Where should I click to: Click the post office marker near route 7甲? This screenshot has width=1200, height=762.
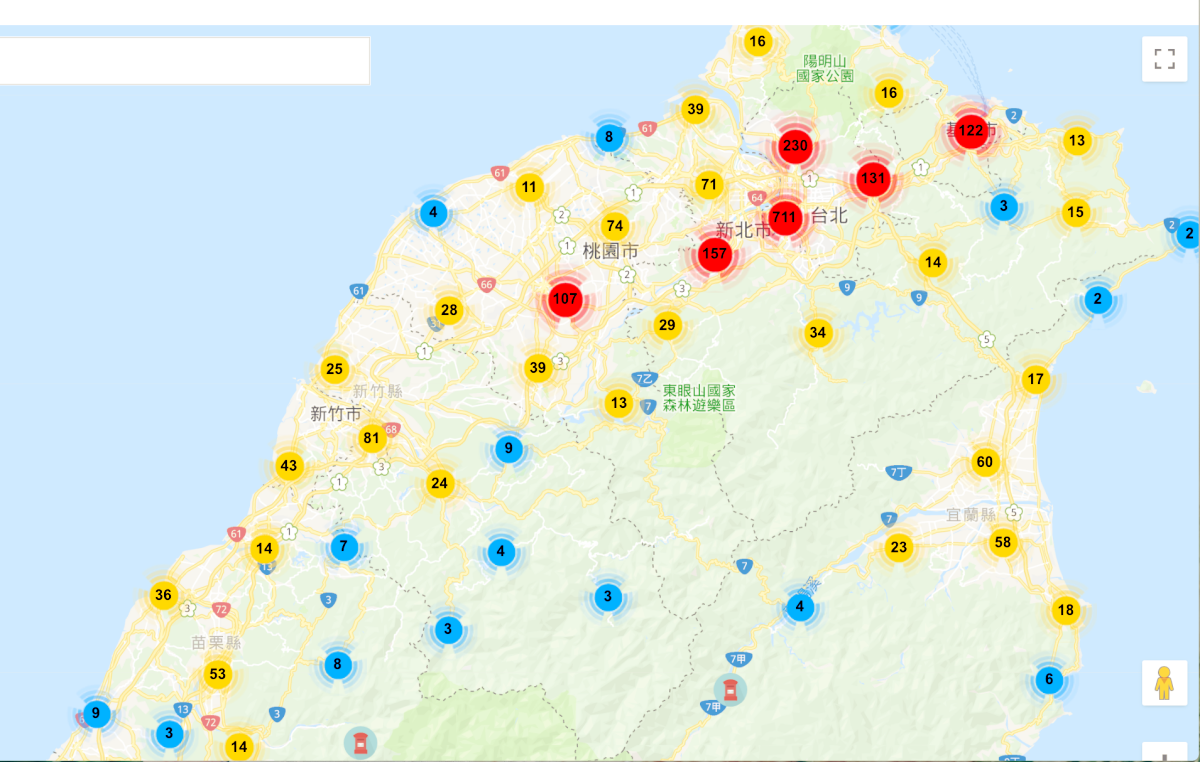[x=730, y=690]
